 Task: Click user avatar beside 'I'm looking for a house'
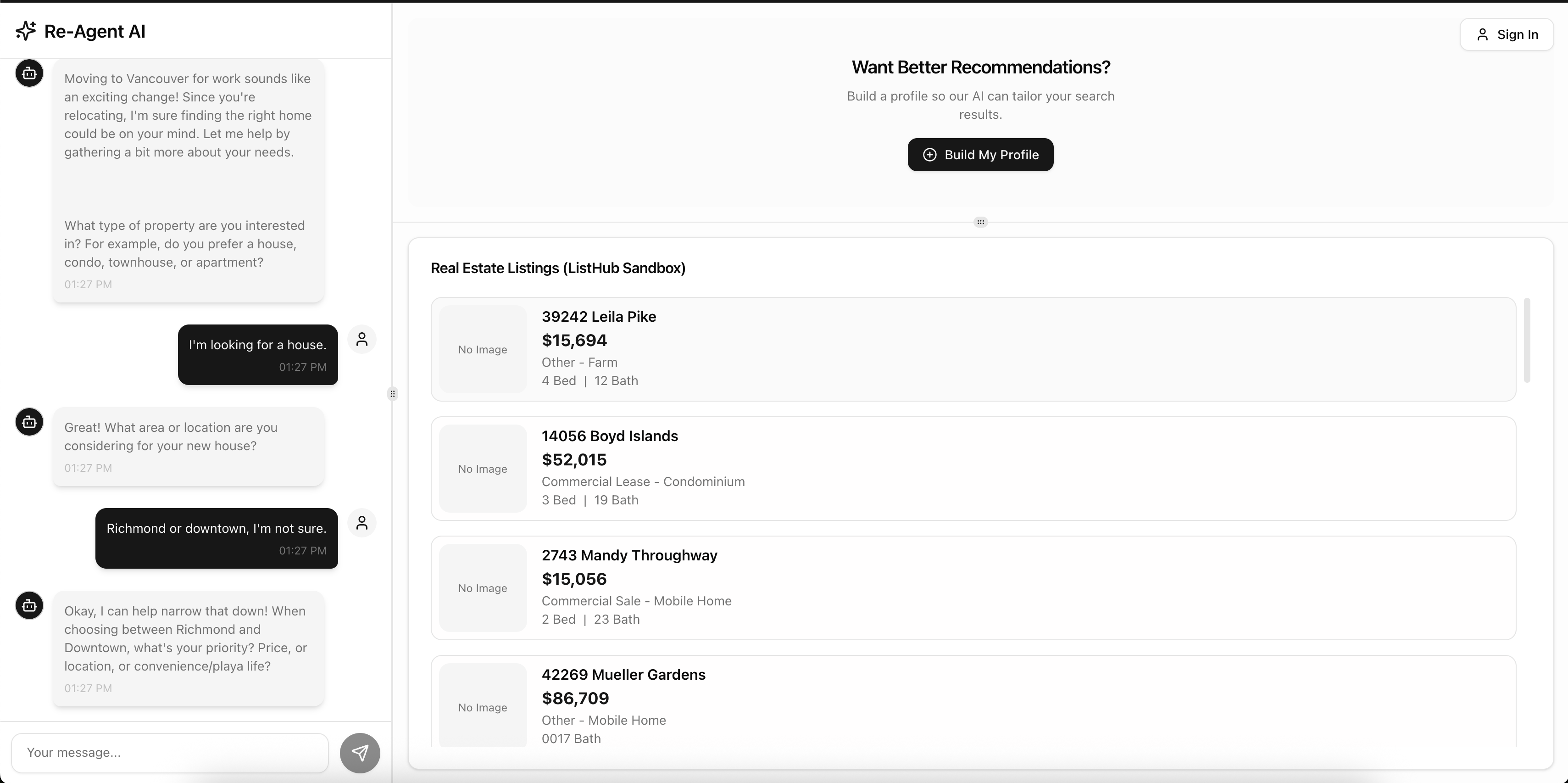(361, 339)
